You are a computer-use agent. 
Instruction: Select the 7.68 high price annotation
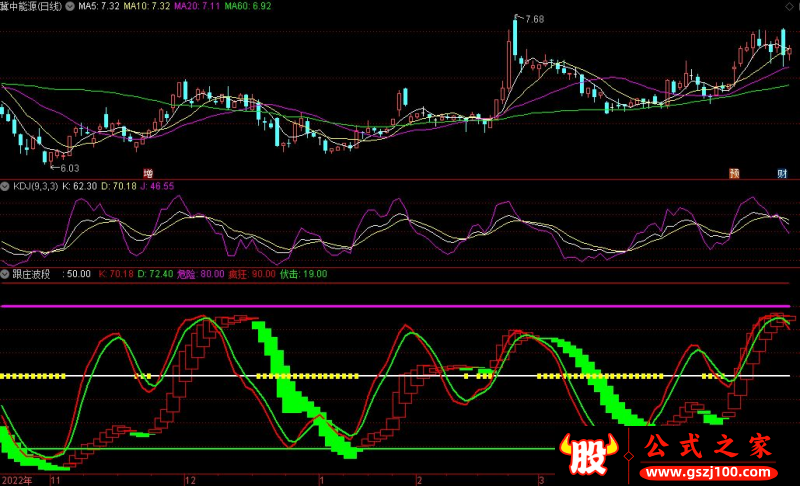pos(533,19)
